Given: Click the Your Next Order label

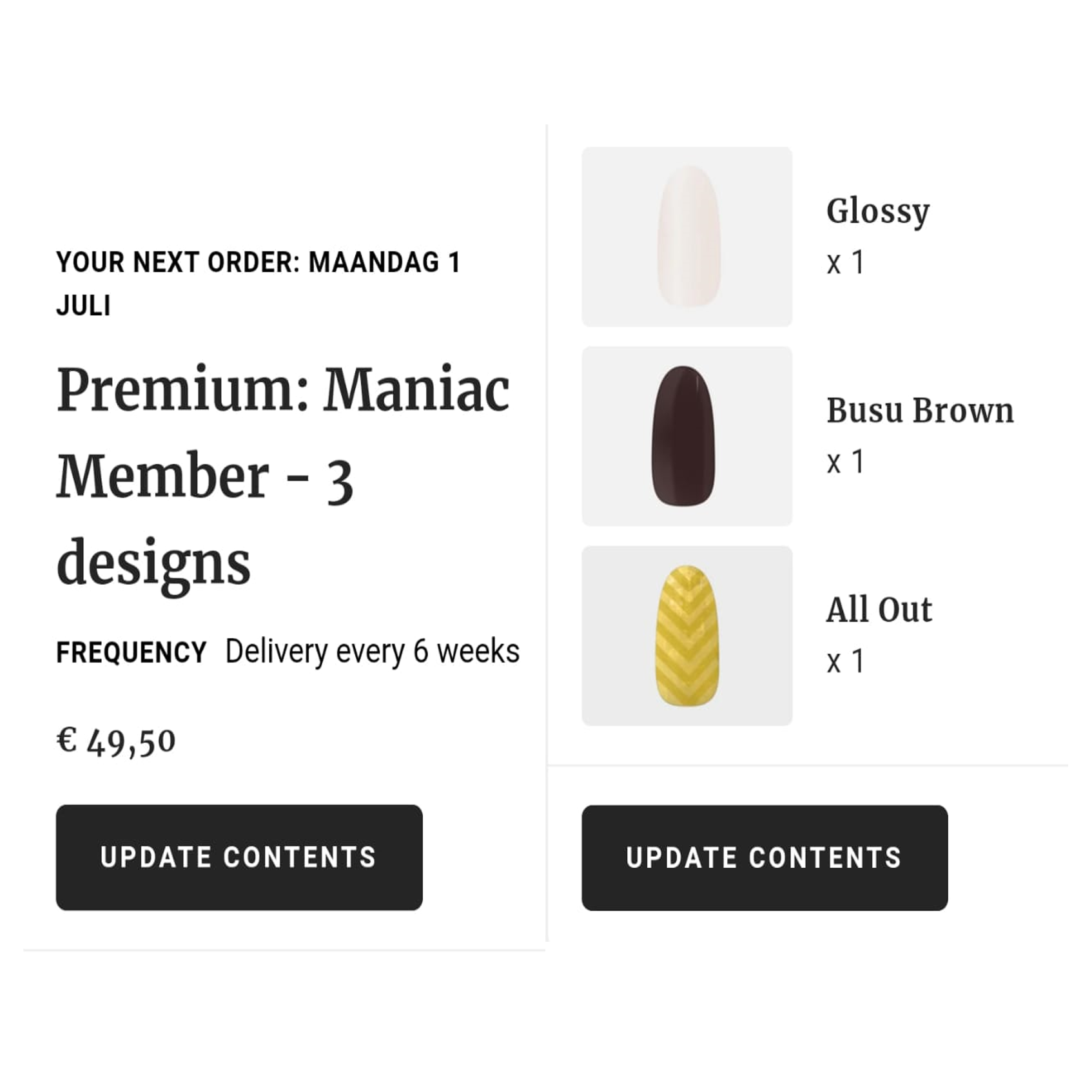Looking at the screenshot, I should [x=178, y=262].
